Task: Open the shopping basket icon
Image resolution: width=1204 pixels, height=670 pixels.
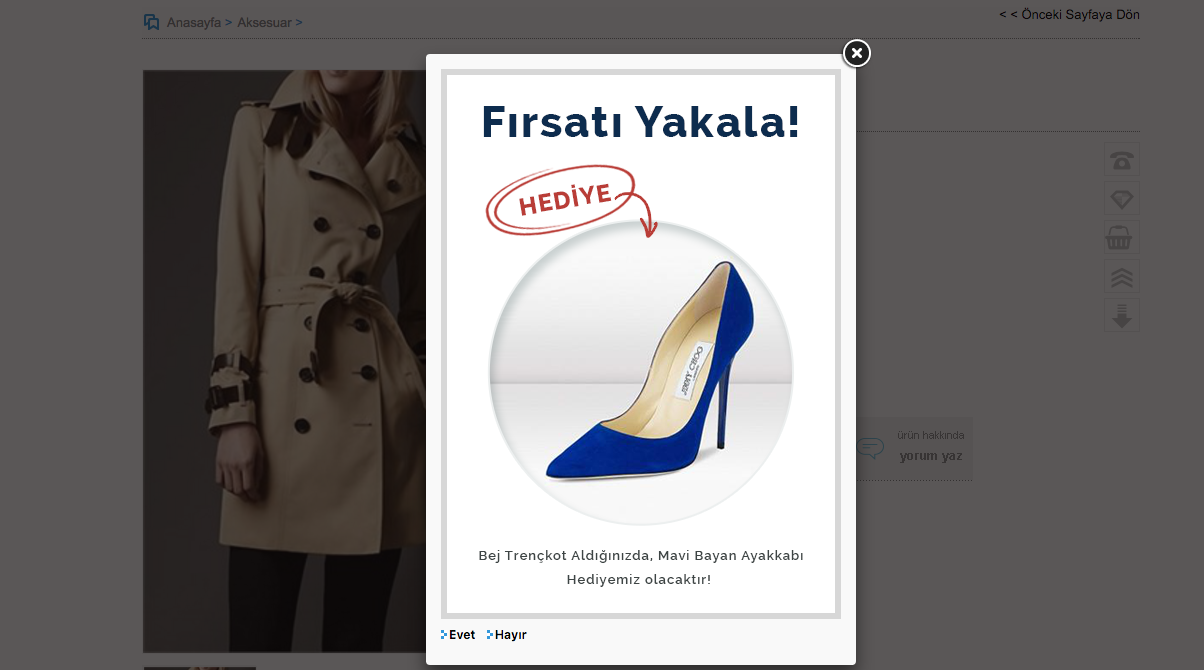Action: coord(1122,238)
